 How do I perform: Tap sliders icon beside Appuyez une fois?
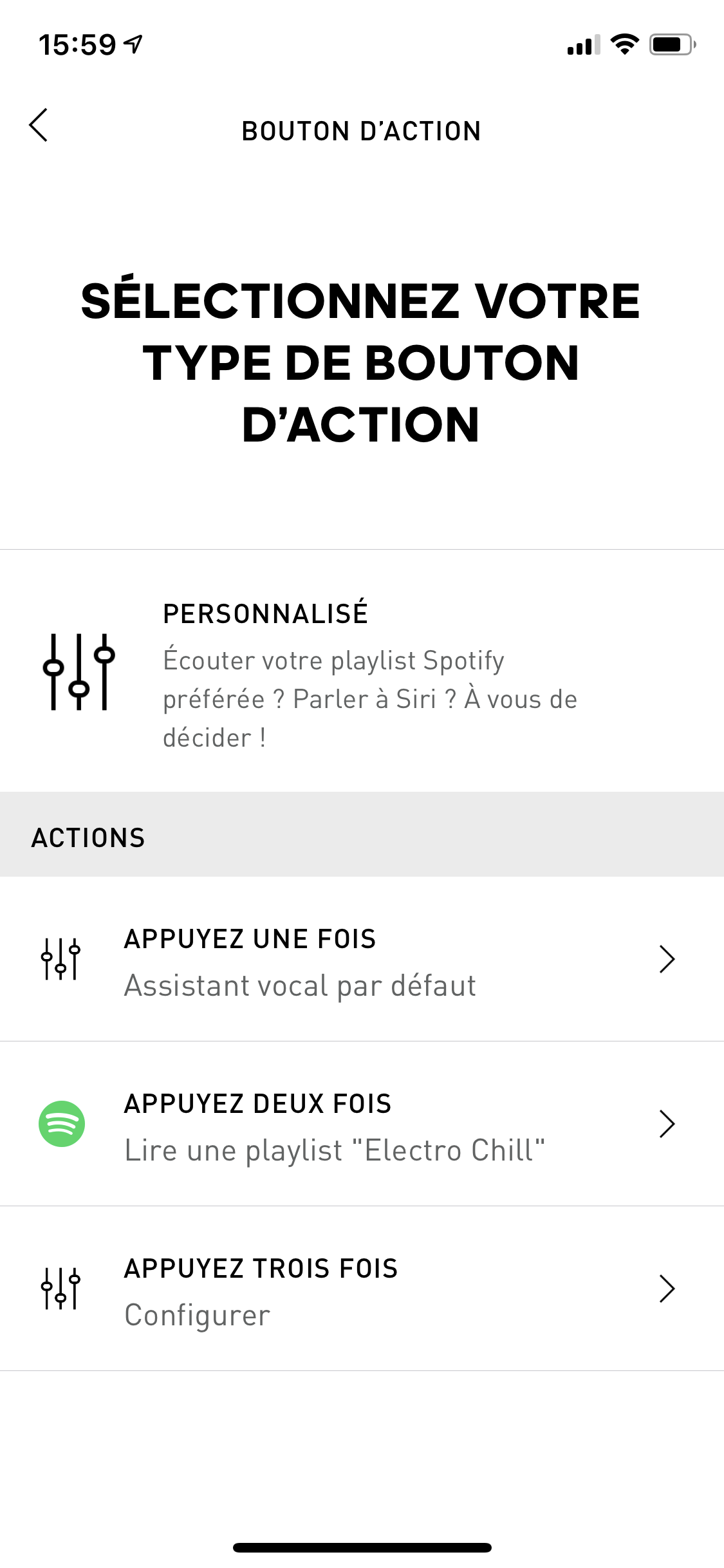(x=60, y=958)
